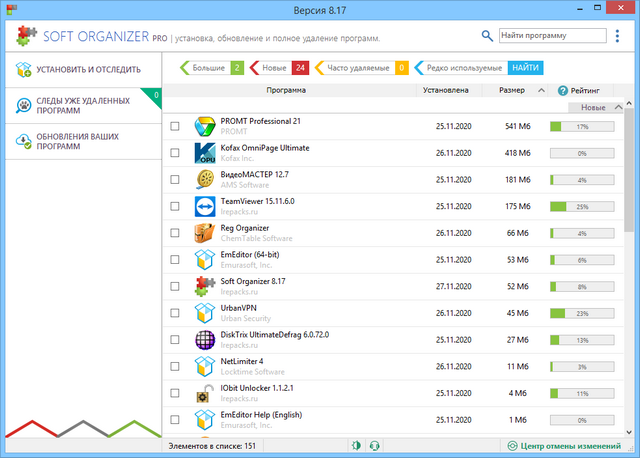
Task: Select the NetLimiter 4 checkbox
Action: 175,366
